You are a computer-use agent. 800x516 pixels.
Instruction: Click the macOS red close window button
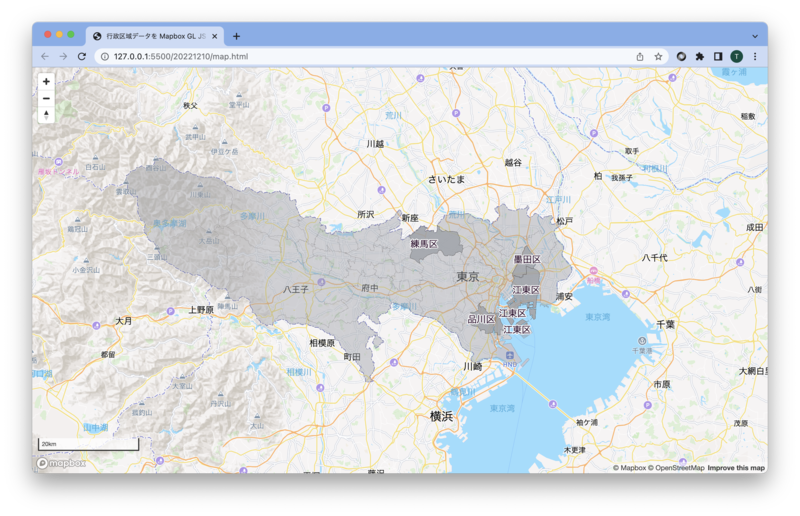47,34
